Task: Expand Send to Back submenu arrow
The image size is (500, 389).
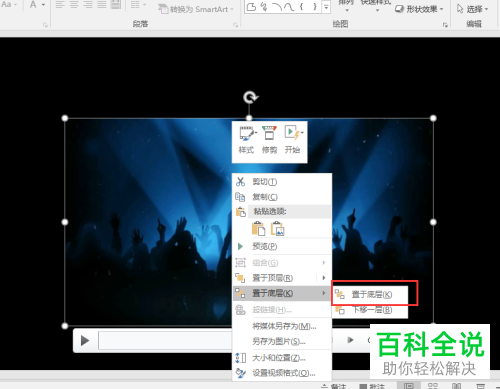Action: click(x=324, y=293)
